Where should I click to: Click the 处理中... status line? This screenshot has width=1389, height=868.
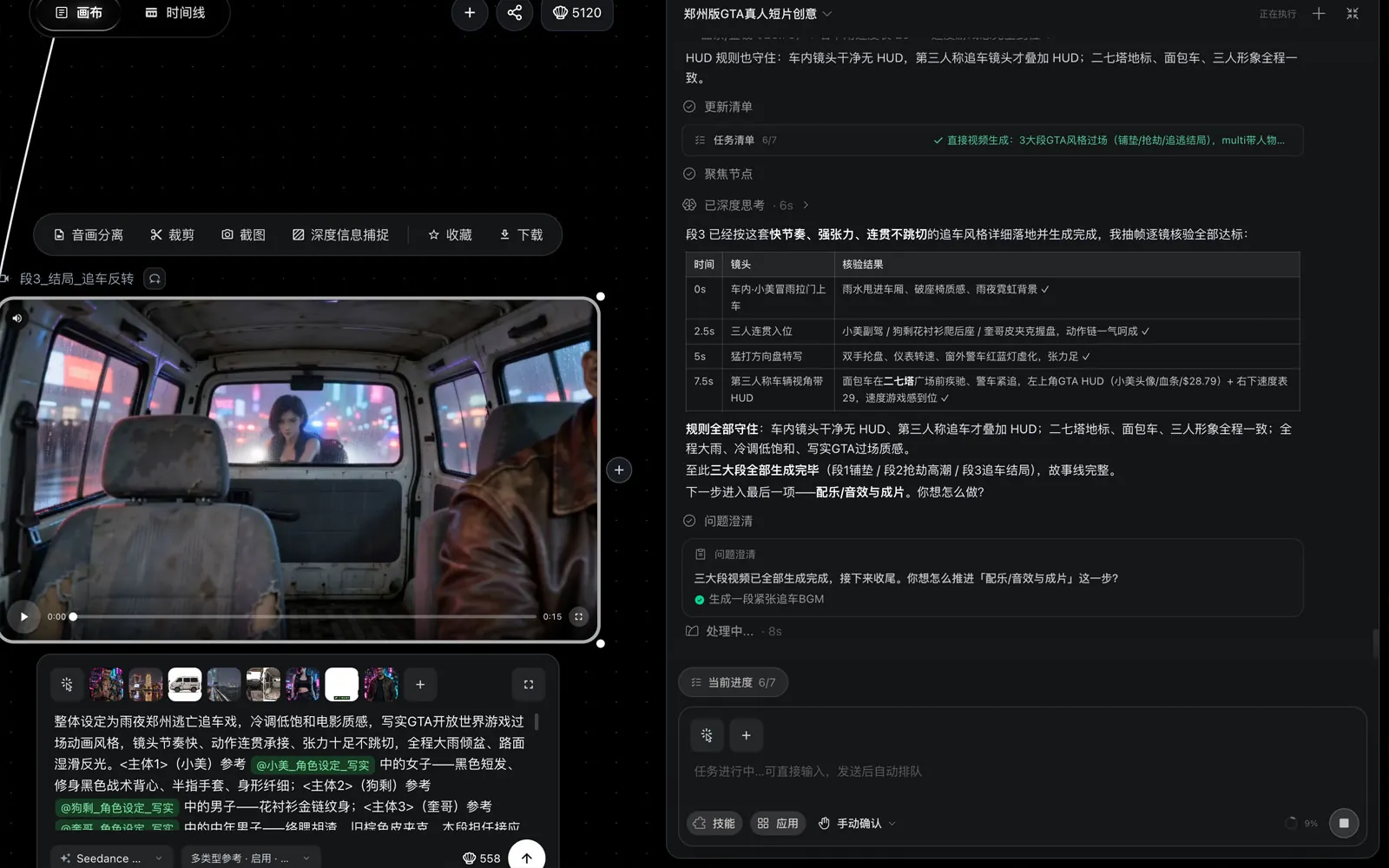click(734, 631)
